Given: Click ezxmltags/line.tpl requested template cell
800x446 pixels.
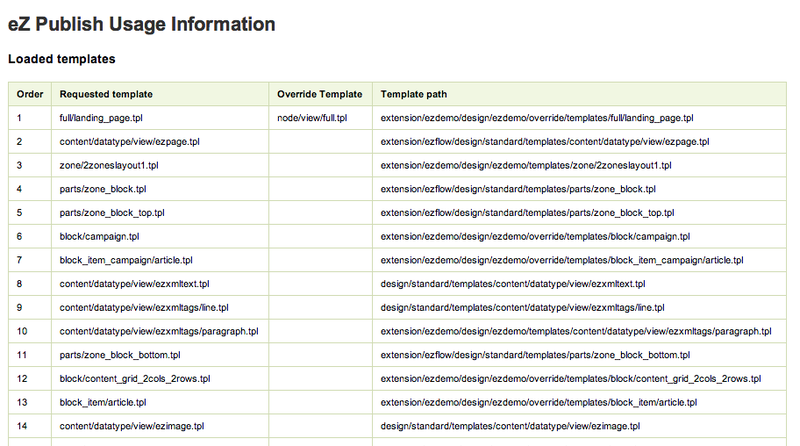Looking at the screenshot, I should pos(144,308).
